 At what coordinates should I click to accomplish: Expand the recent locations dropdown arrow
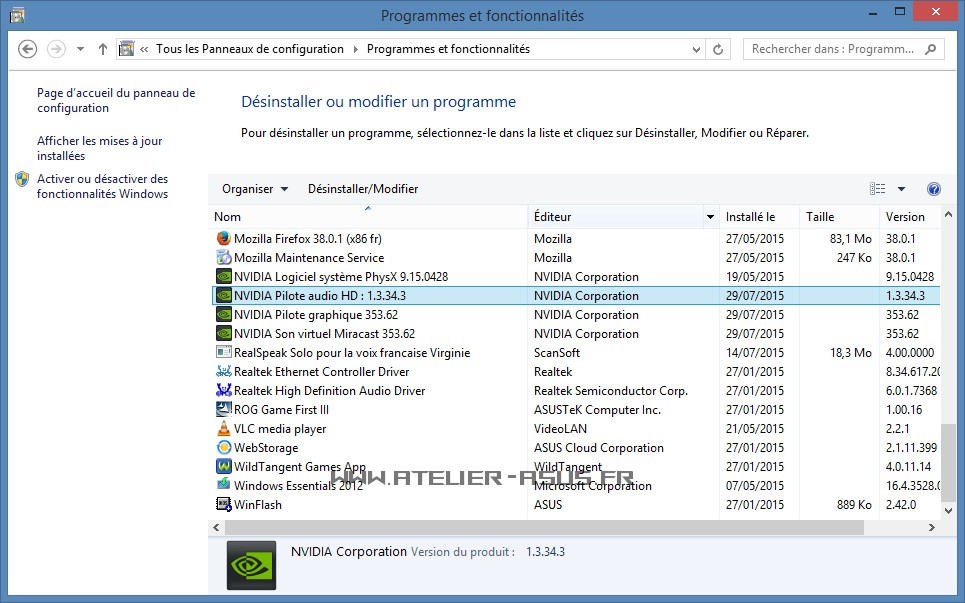click(x=80, y=49)
